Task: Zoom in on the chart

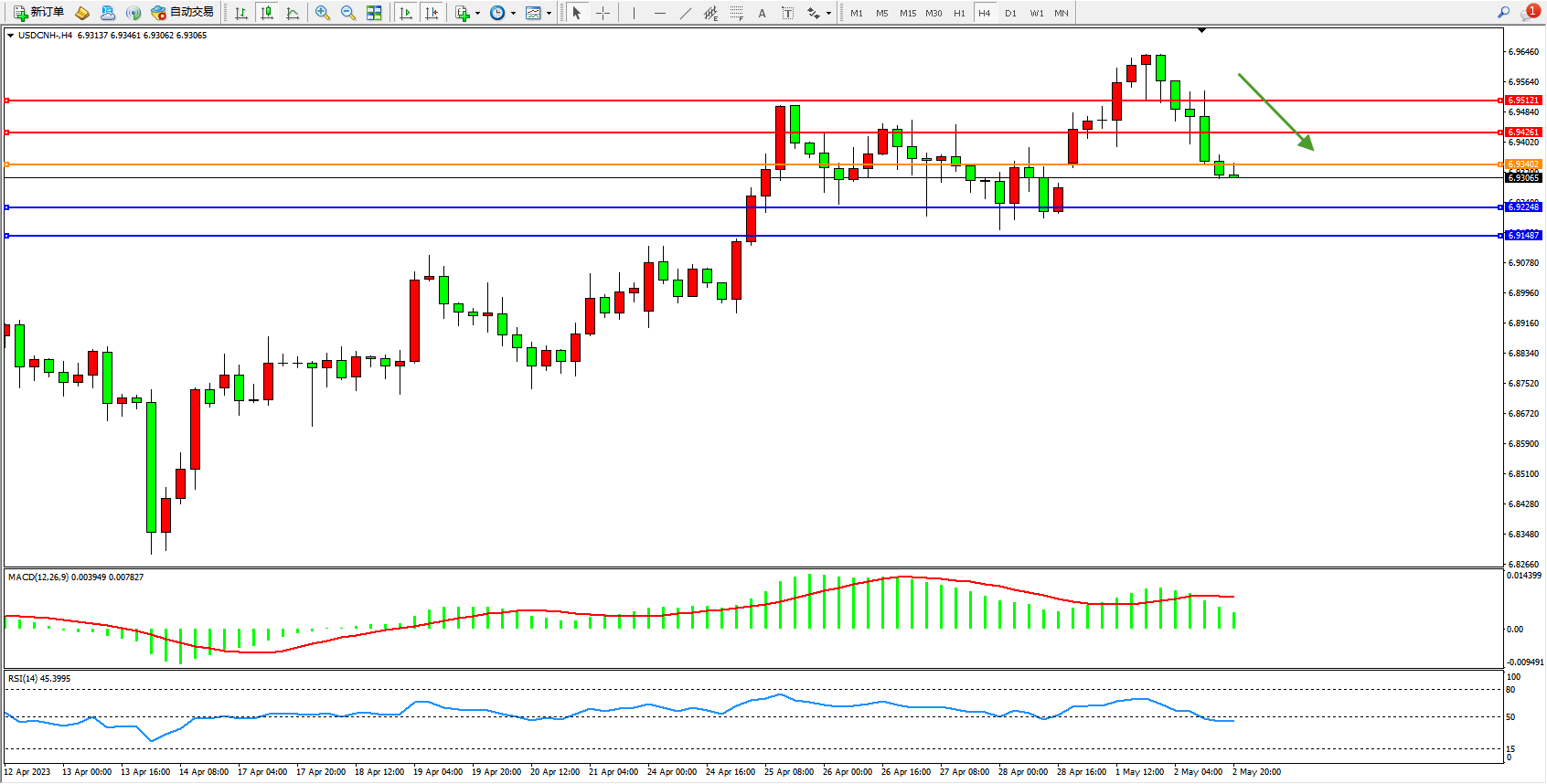Action: 323,13
